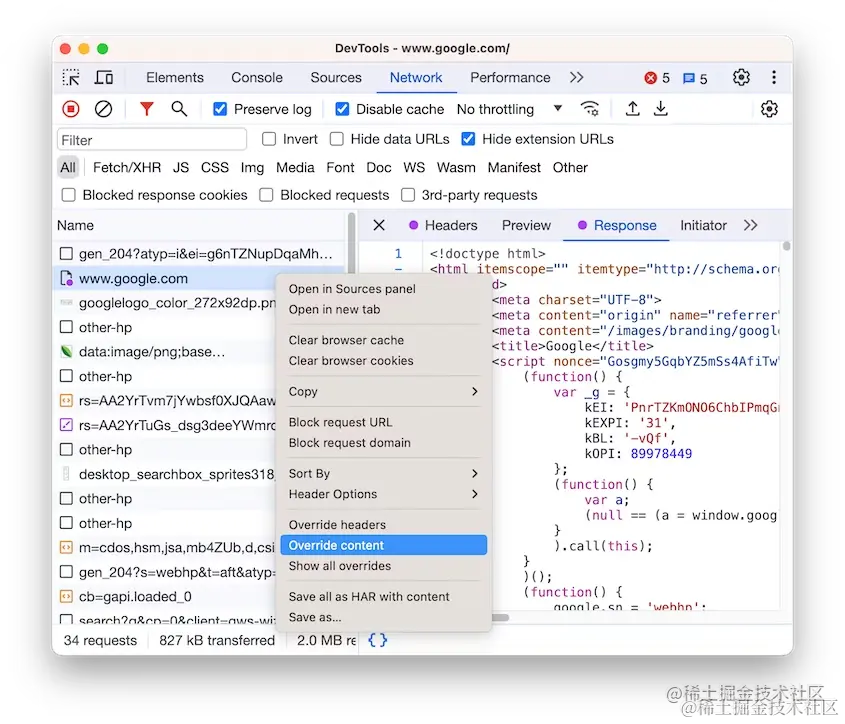Click script icon beside cb=gapi.loaded_0
The height and width of the screenshot is (724, 845).
(66, 596)
